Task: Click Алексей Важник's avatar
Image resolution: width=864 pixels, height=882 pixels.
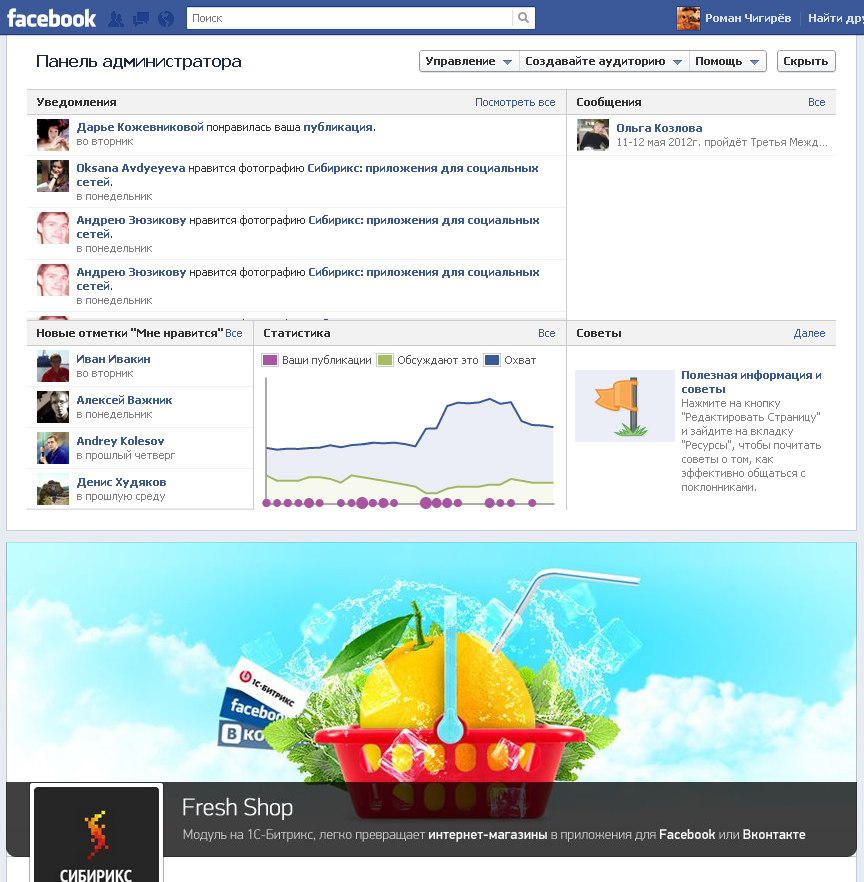Action: click(x=53, y=407)
